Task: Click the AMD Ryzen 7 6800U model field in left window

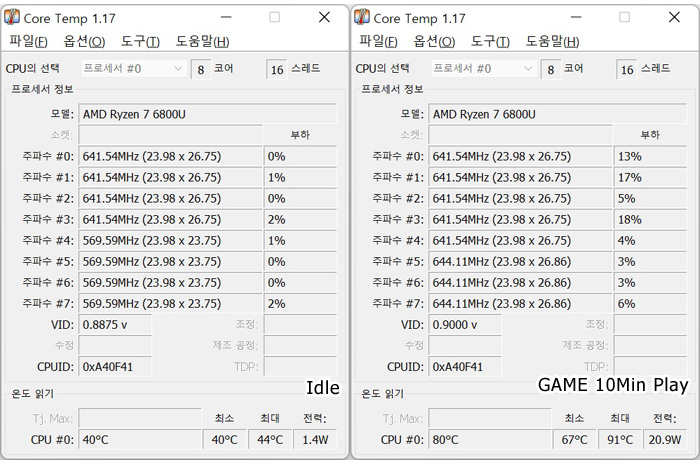Action: [208, 114]
